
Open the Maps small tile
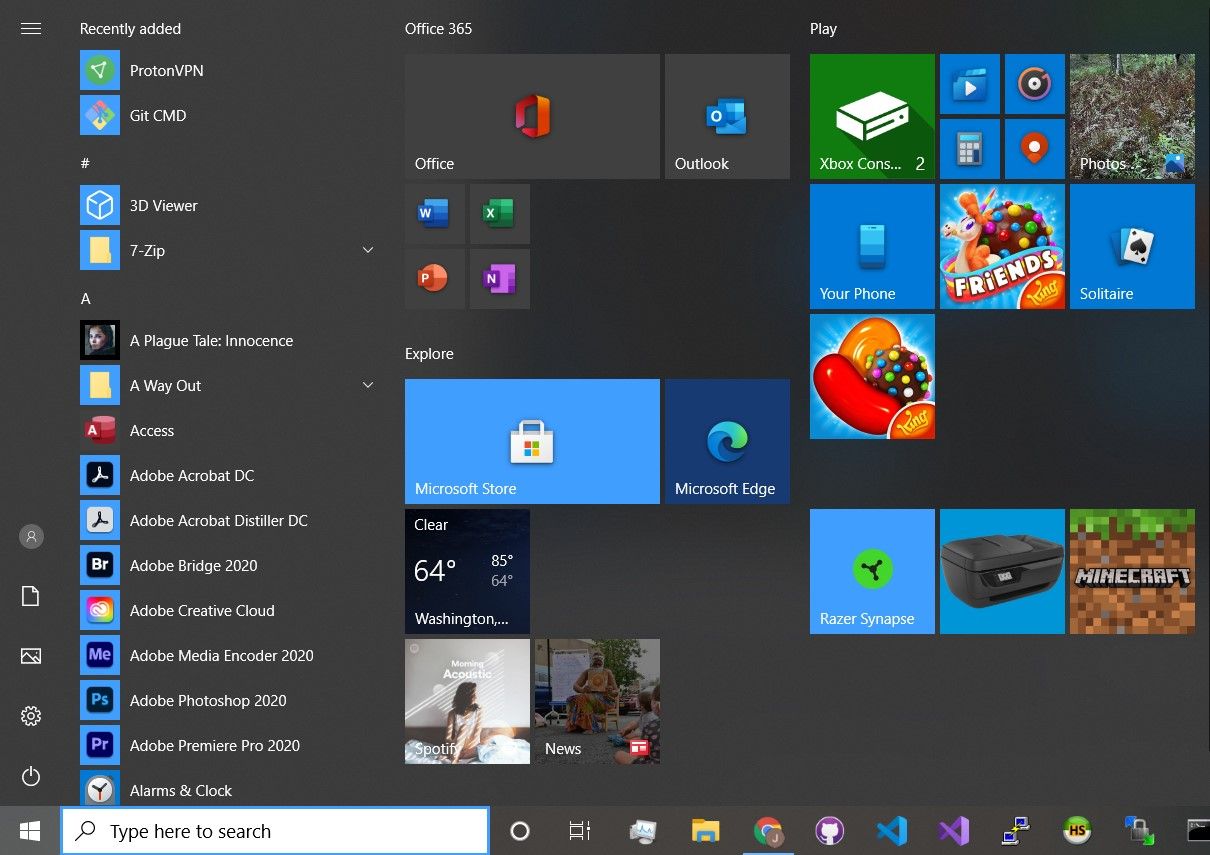coord(1035,149)
